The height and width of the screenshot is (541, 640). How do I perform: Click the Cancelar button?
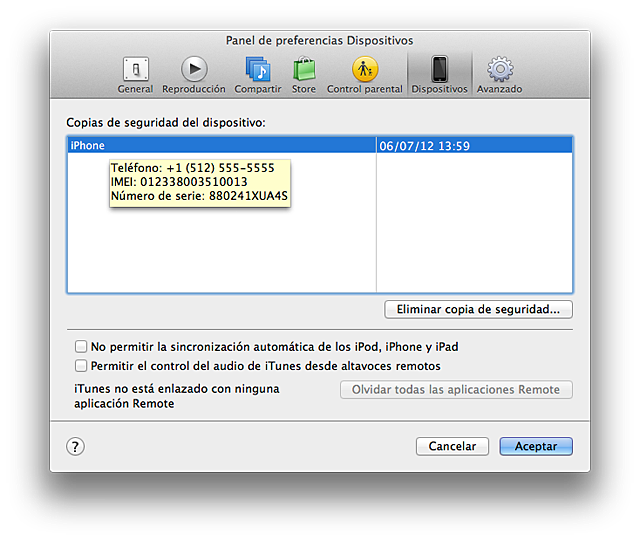coord(452,446)
